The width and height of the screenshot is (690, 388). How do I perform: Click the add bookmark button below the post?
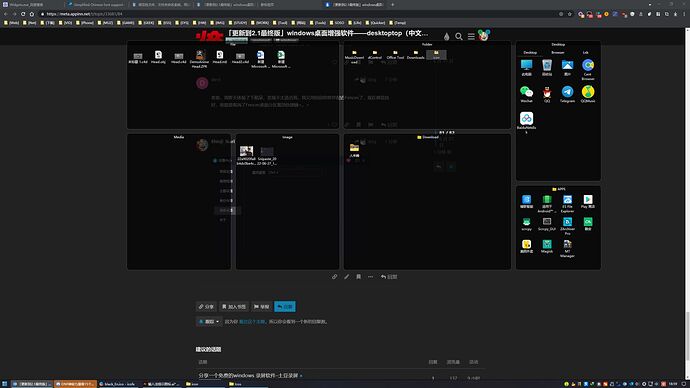point(234,307)
